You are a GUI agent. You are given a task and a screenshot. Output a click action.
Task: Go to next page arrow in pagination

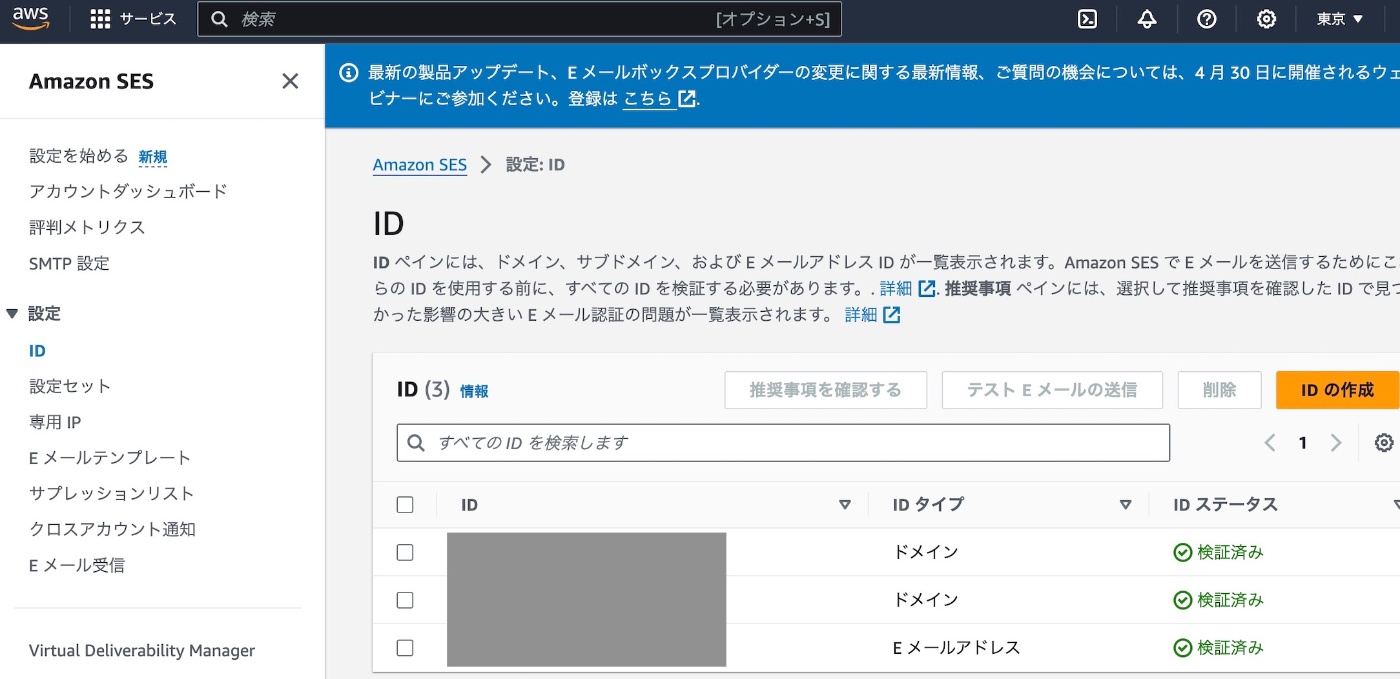[1335, 443]
